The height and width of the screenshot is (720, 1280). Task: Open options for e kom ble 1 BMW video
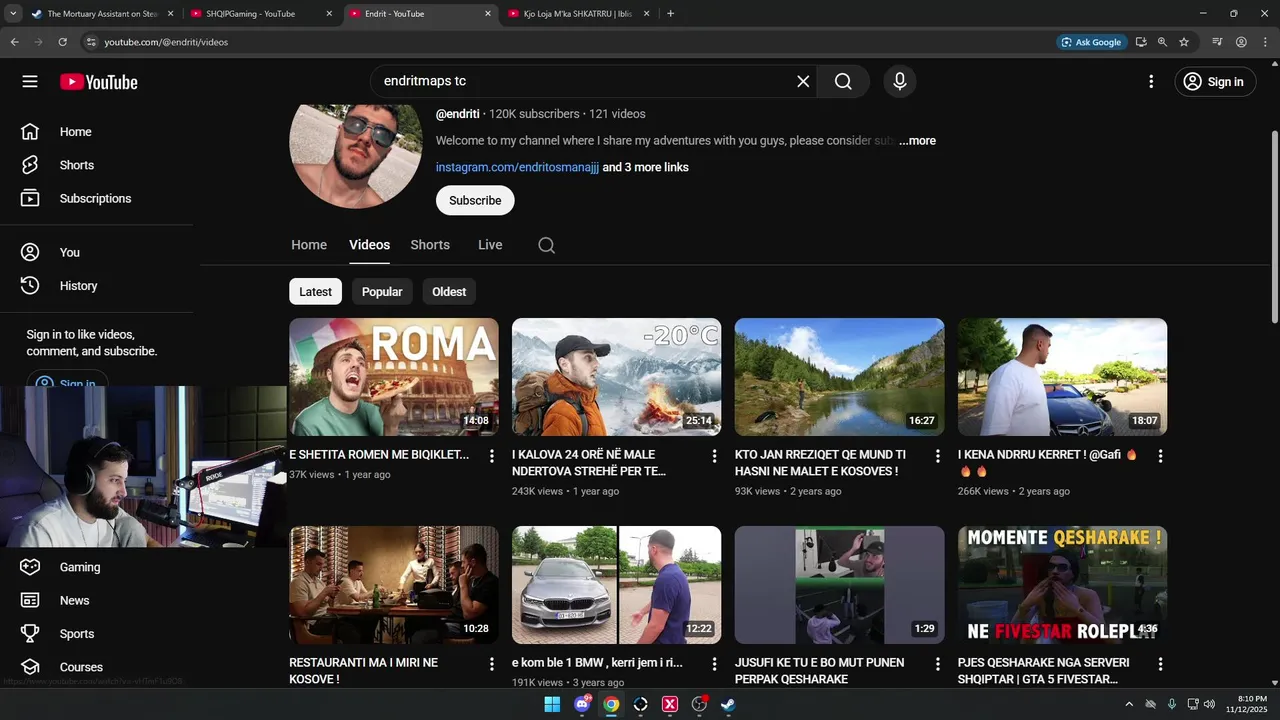coord(714,664)
